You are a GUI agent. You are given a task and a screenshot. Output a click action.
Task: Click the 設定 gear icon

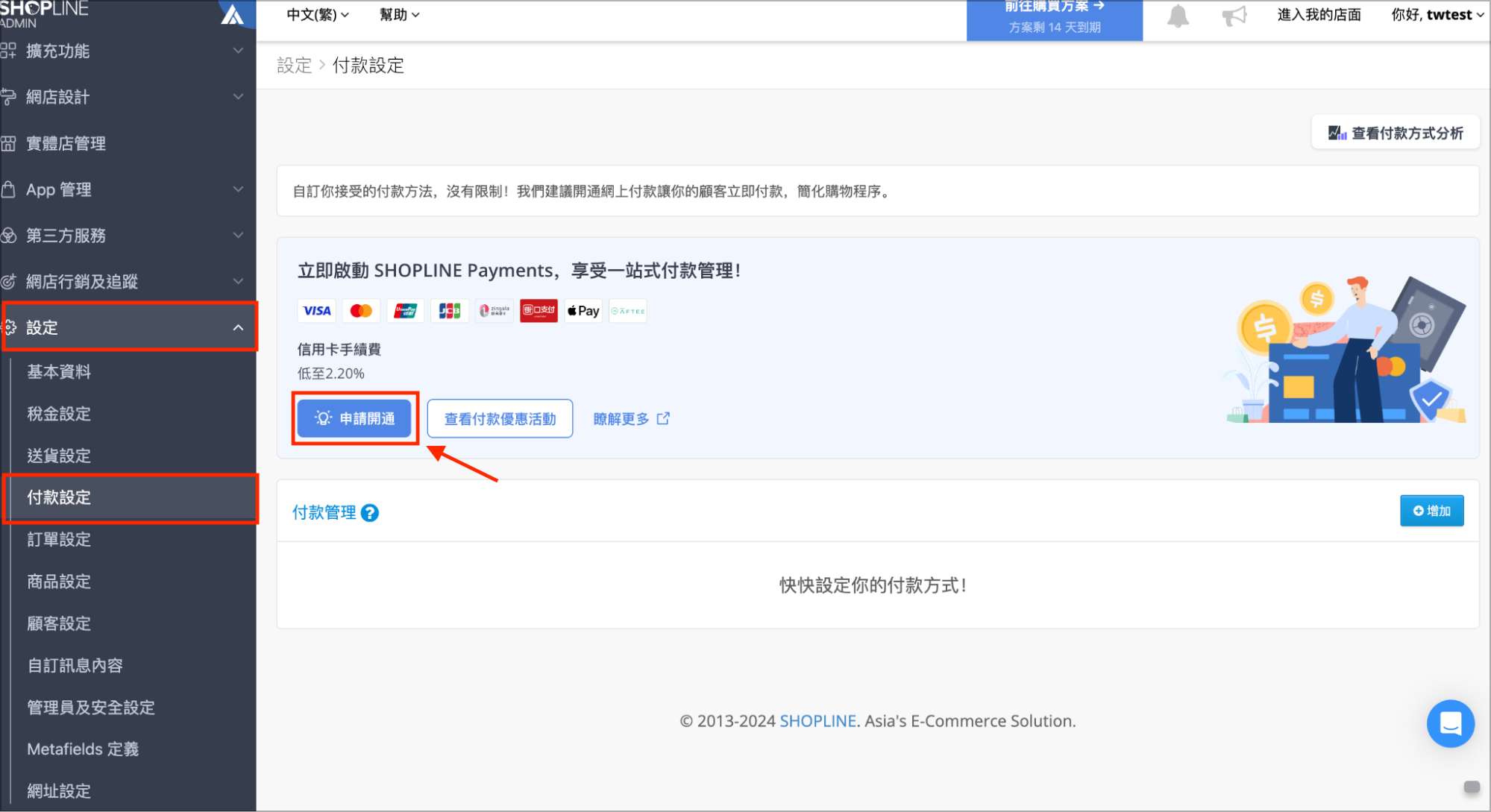(x=10, y=327)
